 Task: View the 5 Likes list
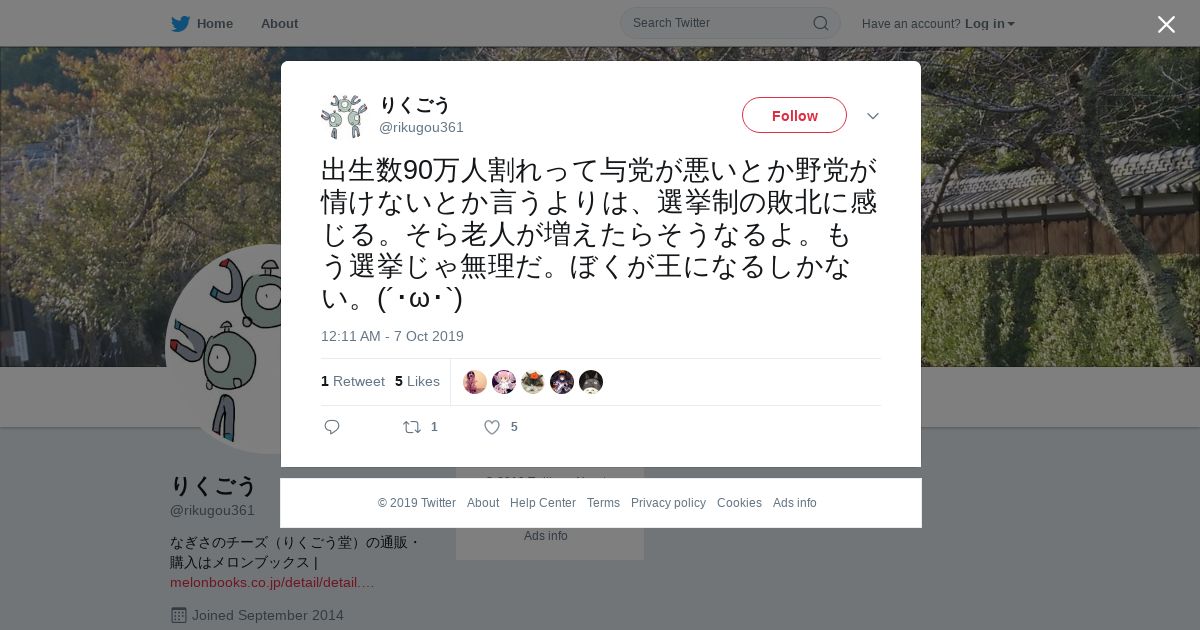click(x=417, y=381)
